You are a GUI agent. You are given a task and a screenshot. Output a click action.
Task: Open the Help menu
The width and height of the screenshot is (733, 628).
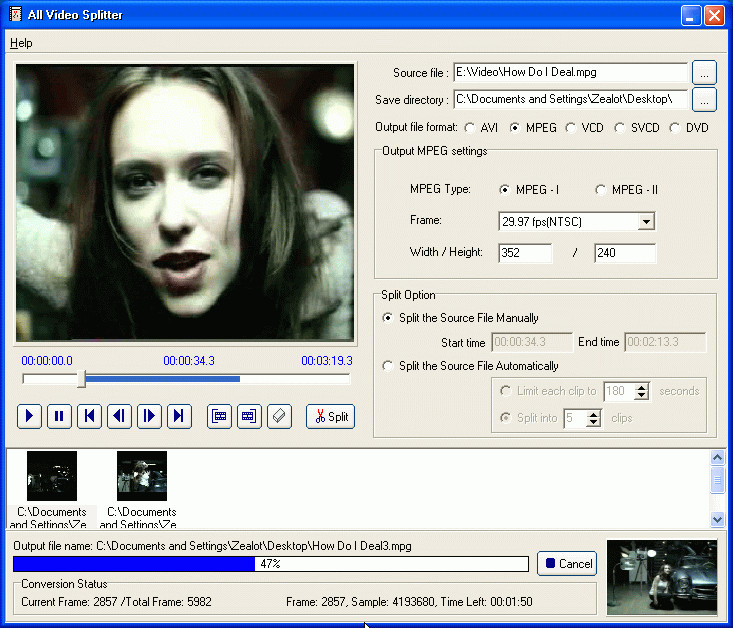tap(21, 43)
